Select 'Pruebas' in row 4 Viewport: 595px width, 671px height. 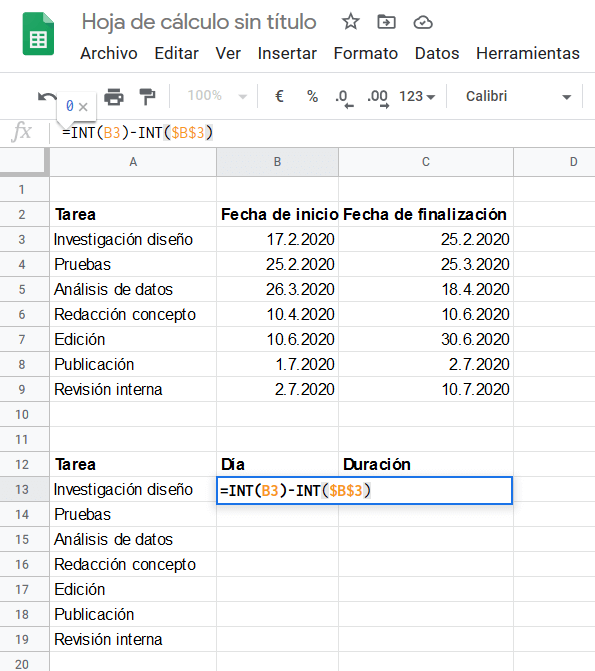click(133, 264)
